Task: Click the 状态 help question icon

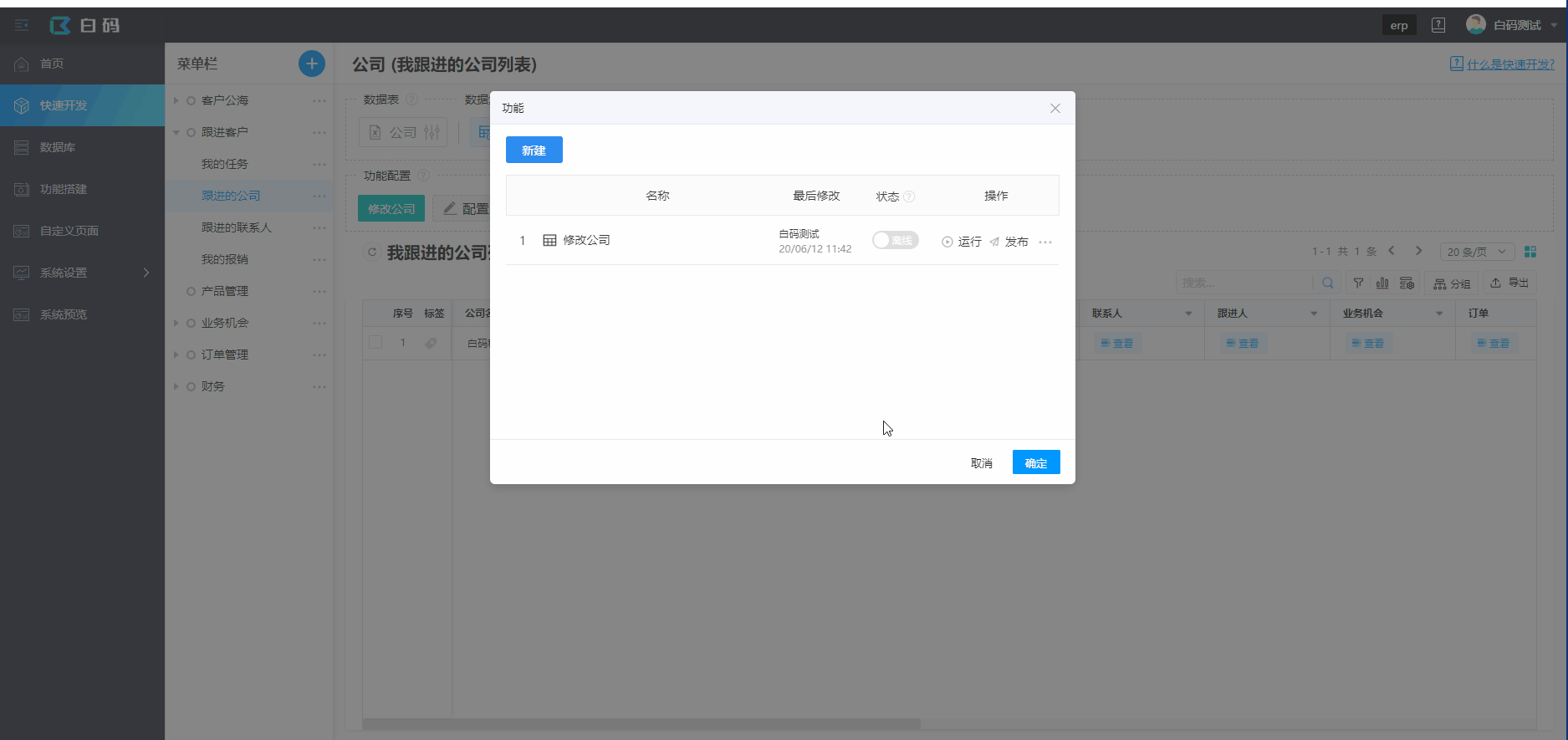Action: tap(909, 196)
